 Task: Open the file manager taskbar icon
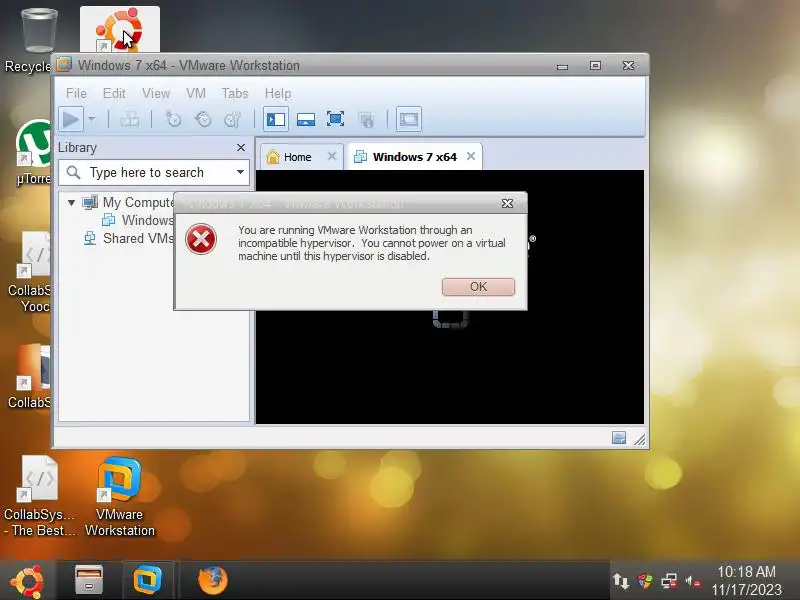(x=89, y=580)
